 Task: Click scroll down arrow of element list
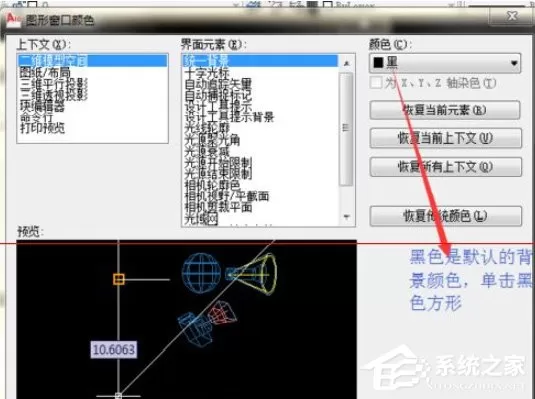[x=346, y=217]
